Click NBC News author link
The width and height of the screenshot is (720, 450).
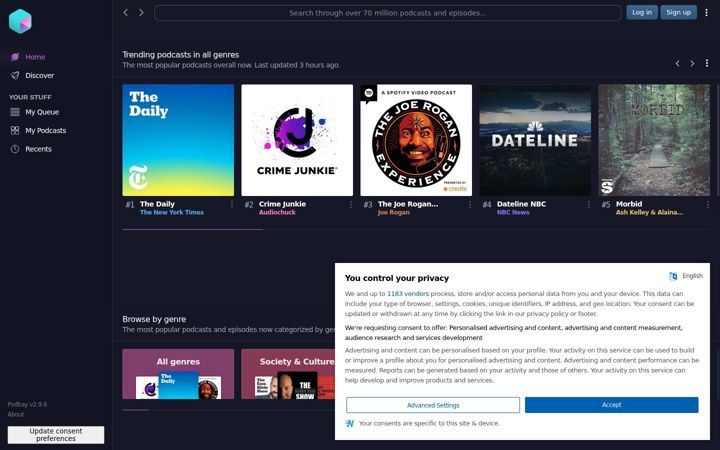point(513,213)
